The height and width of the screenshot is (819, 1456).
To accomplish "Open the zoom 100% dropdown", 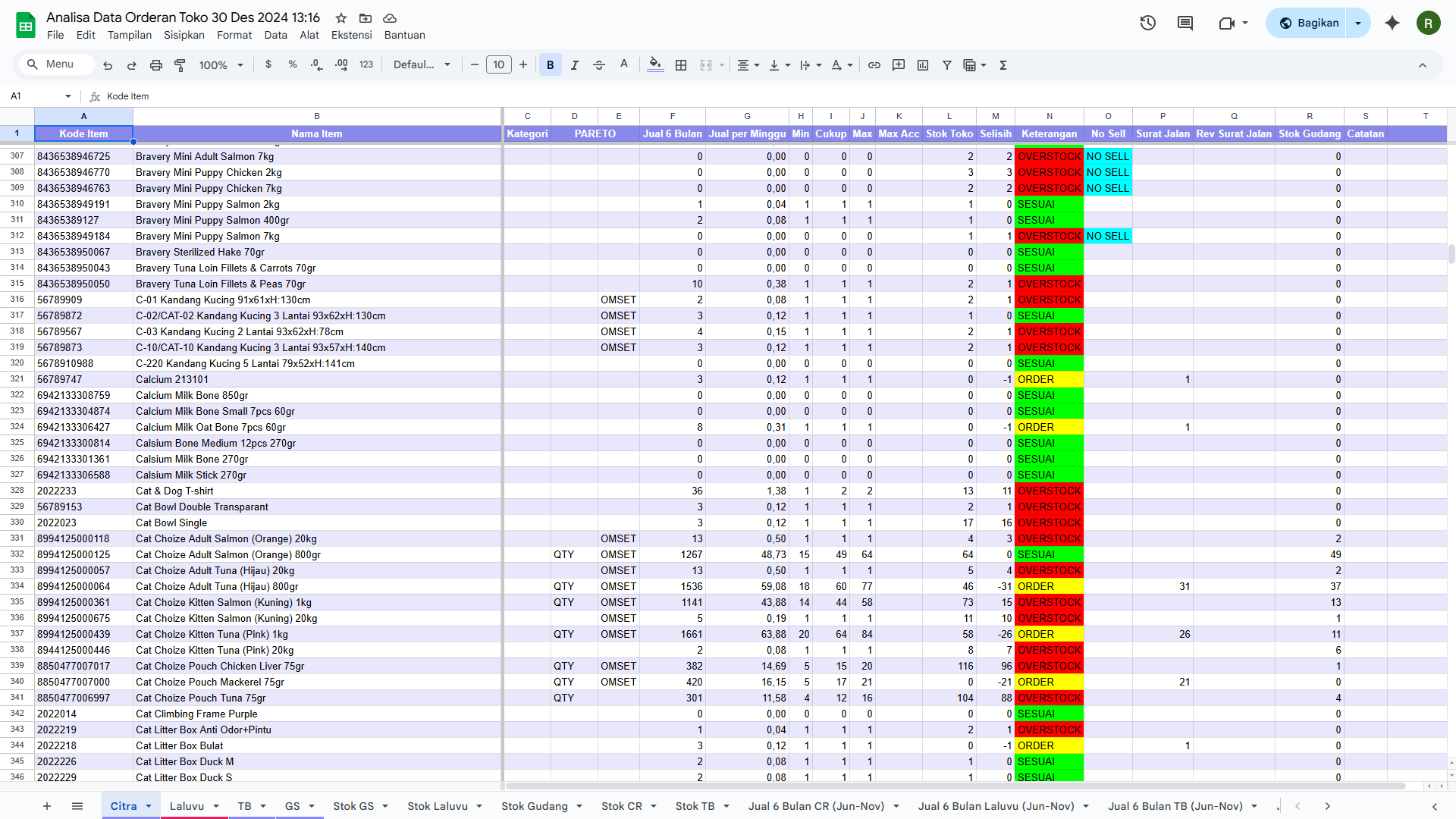I will tap(221, 65).
